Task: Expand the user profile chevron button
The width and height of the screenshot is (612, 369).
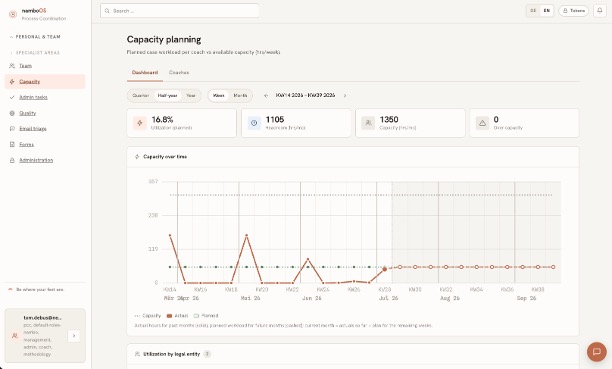Action: pos(74,336)
